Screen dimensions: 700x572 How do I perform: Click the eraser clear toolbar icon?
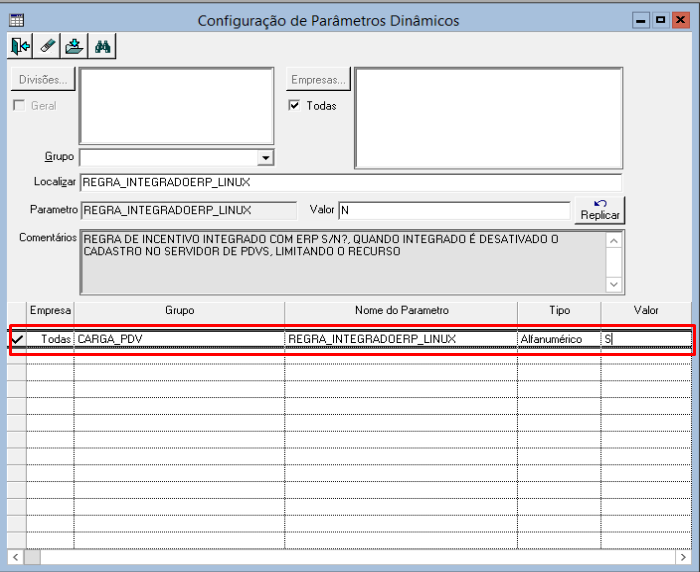coord(47,46)
